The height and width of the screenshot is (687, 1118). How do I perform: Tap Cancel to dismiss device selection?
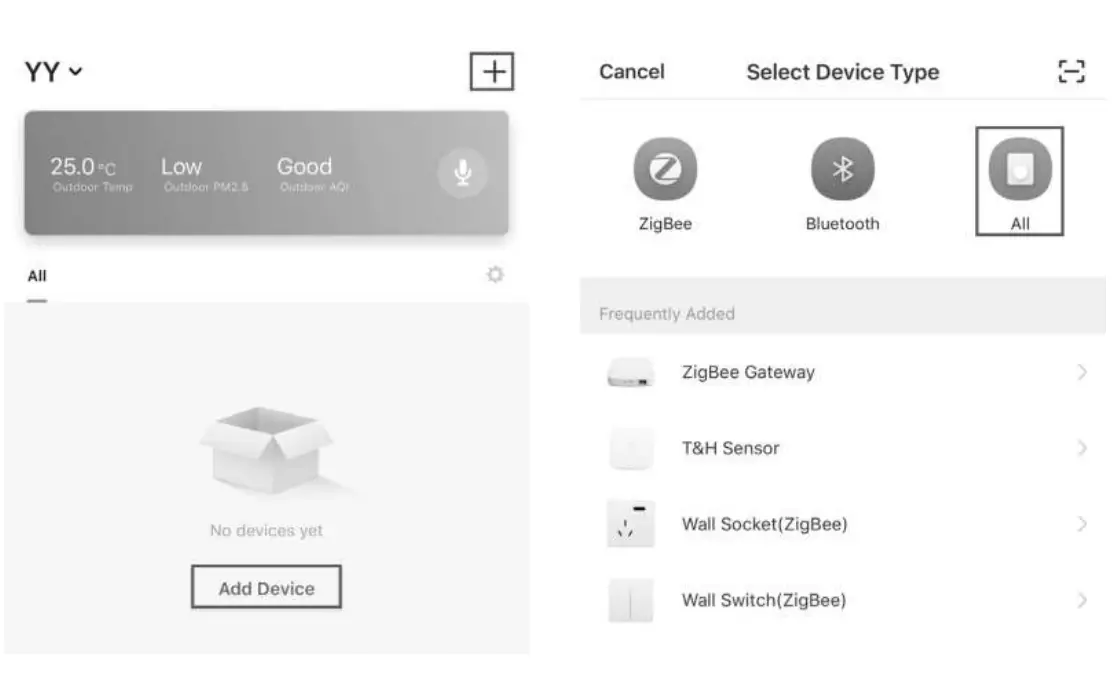pos(631,71)
